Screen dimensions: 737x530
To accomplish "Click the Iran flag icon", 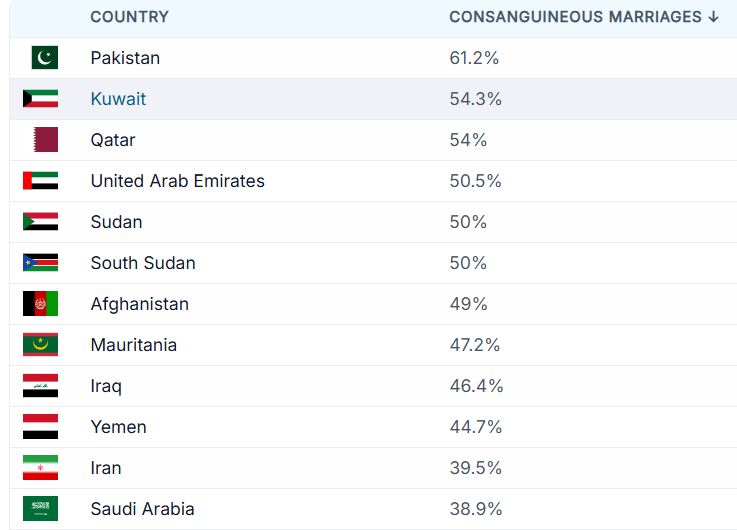I will [40, 468].
